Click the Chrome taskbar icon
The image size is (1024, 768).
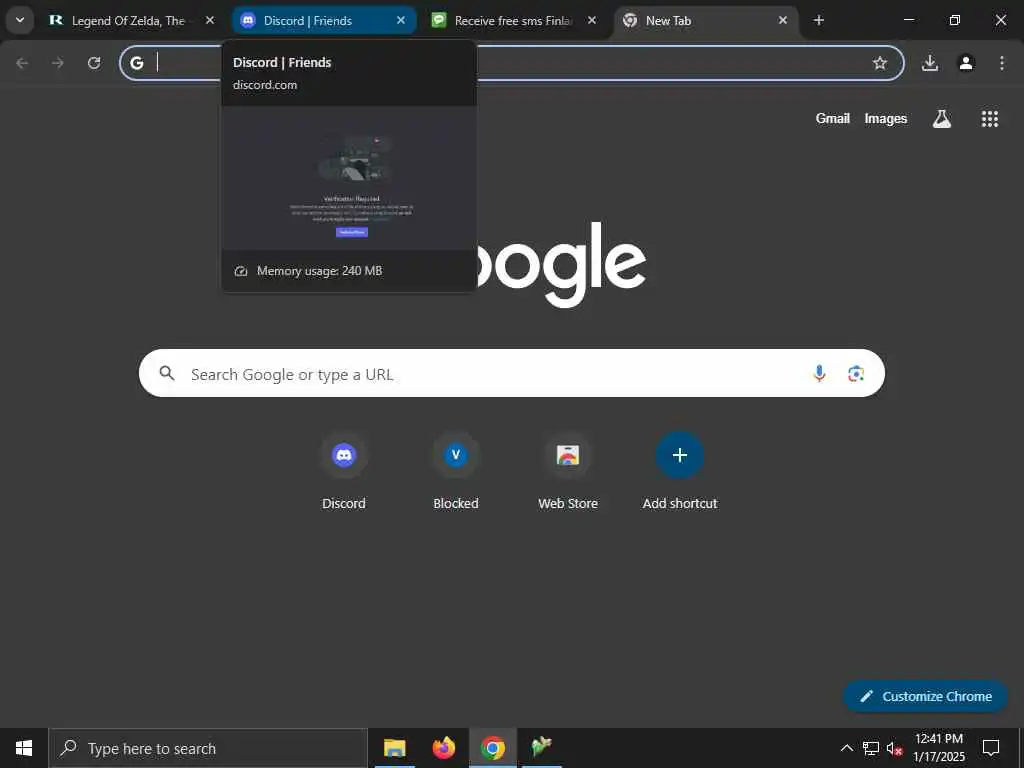coord(493,748)
